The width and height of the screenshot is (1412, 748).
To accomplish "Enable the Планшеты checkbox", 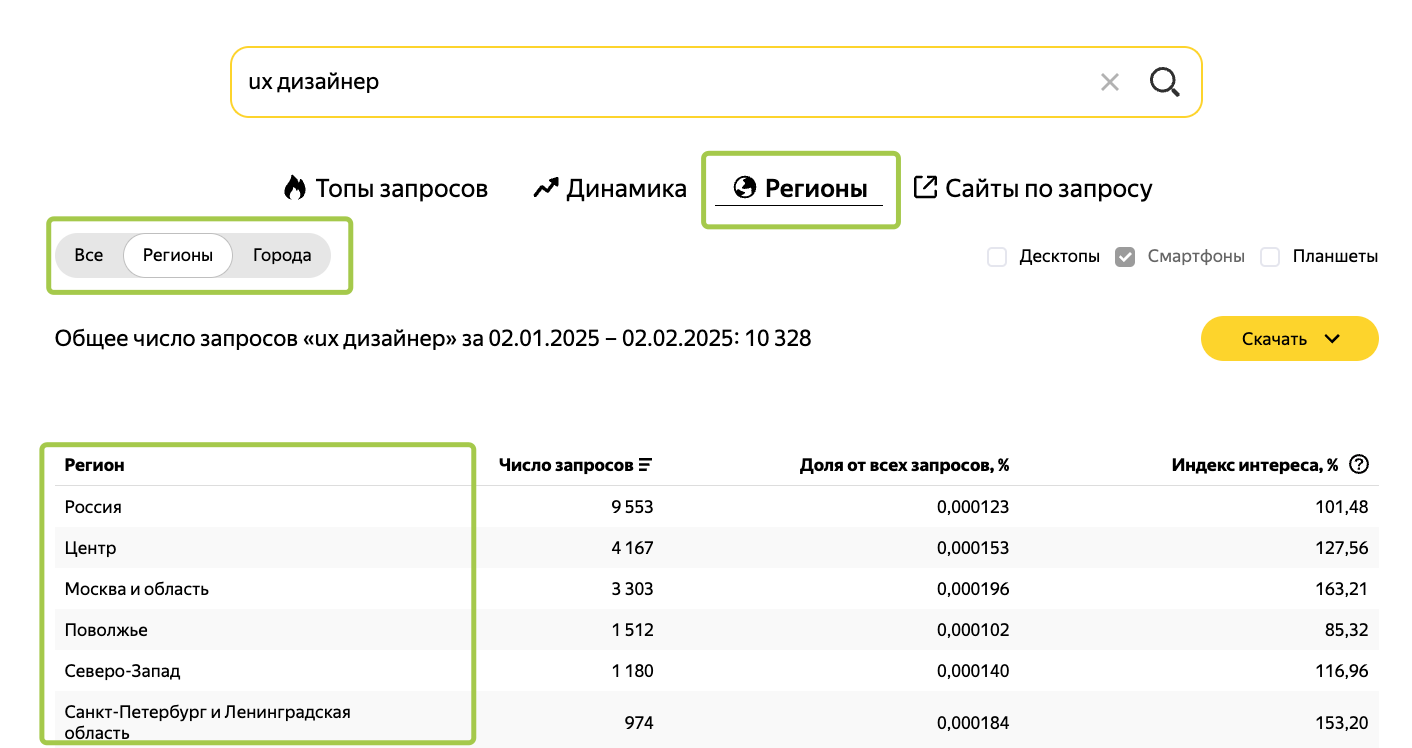I will click(x=1270, y=257).
